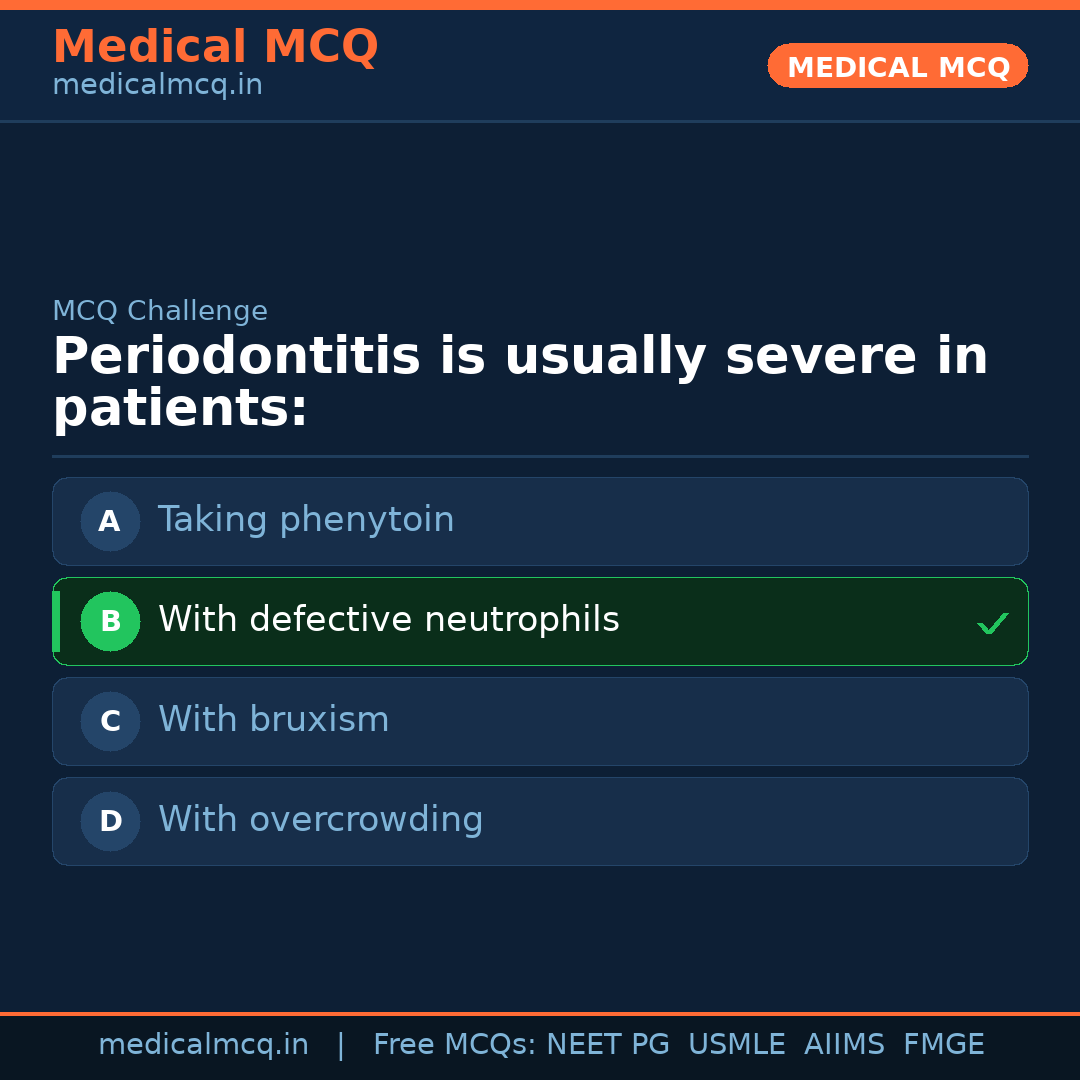This screenshot has height=1080, width=1080.
Task: Click the circled letter A badge
Action: tap(110, 521)
